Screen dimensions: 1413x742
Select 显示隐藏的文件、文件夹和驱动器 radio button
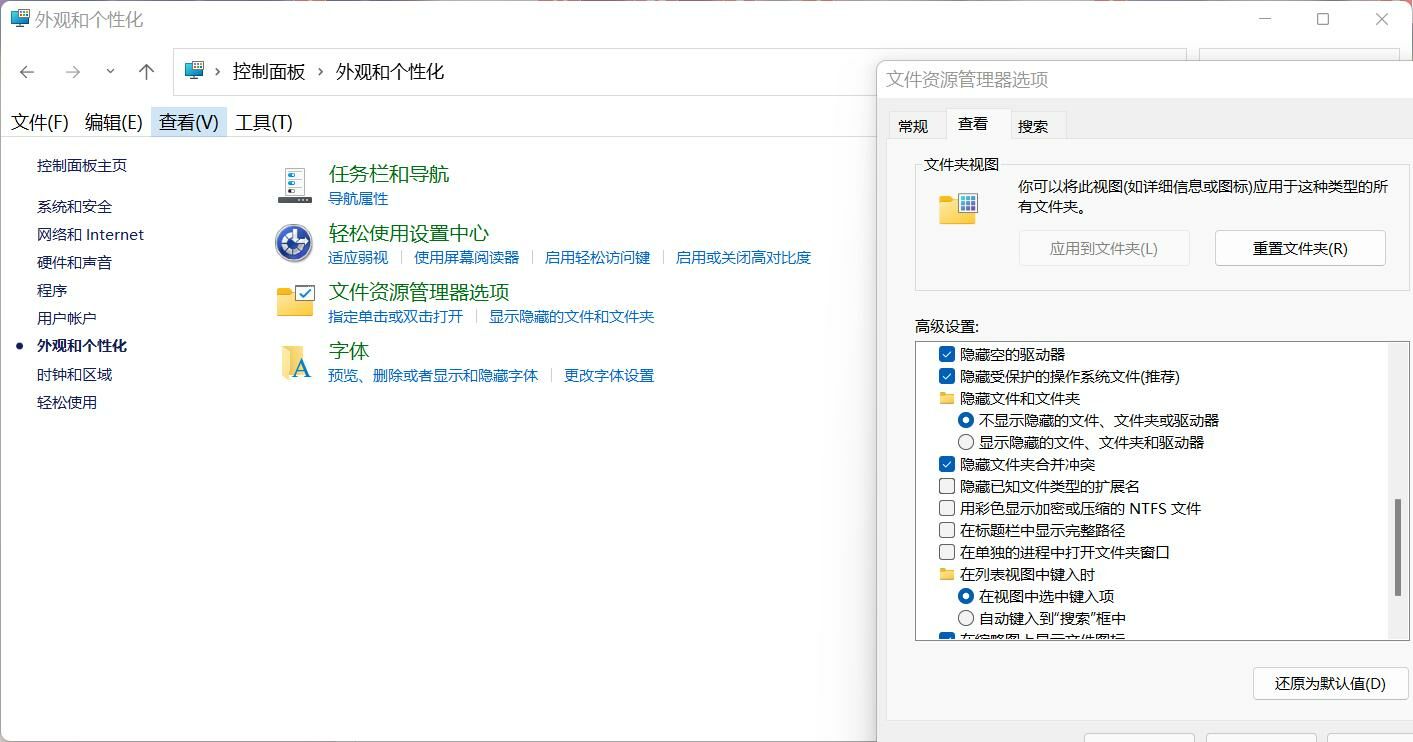[x=966, y=442]
